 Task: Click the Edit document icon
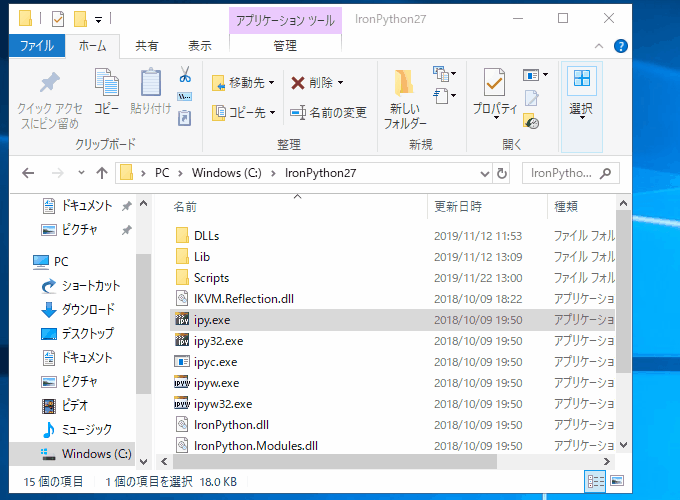(531, 98)
